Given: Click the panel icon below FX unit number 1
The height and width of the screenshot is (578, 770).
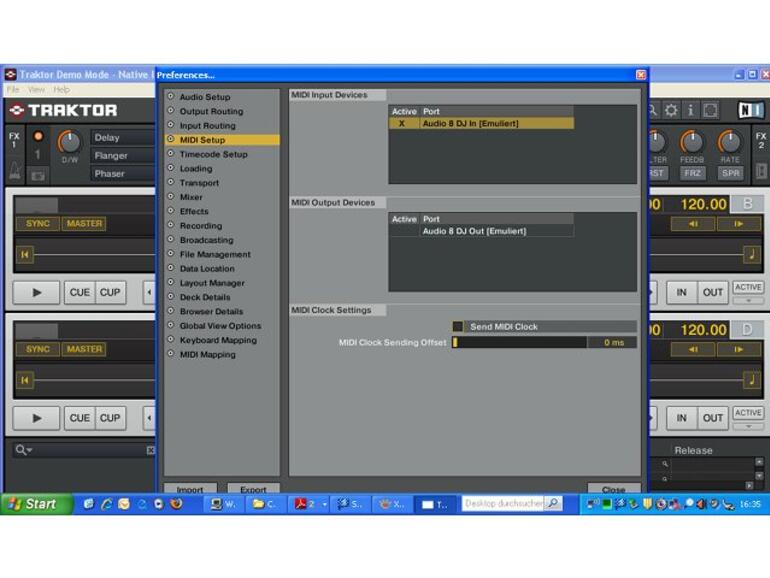Looking at the screenshot, I should [38, 175].
